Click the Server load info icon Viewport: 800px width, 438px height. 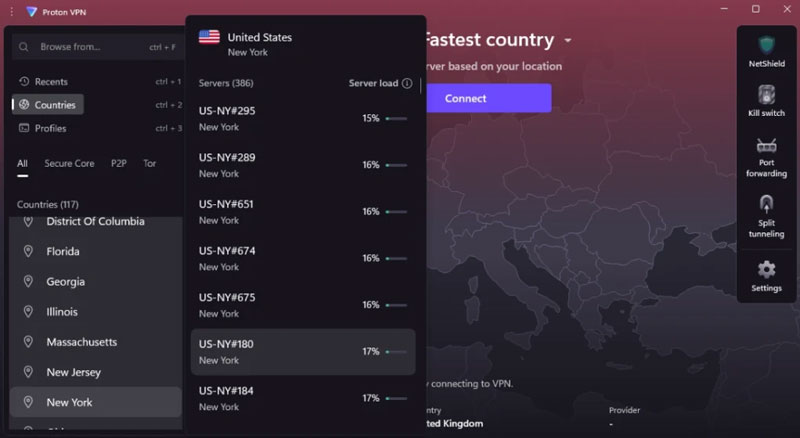click(x=407, y=84)
